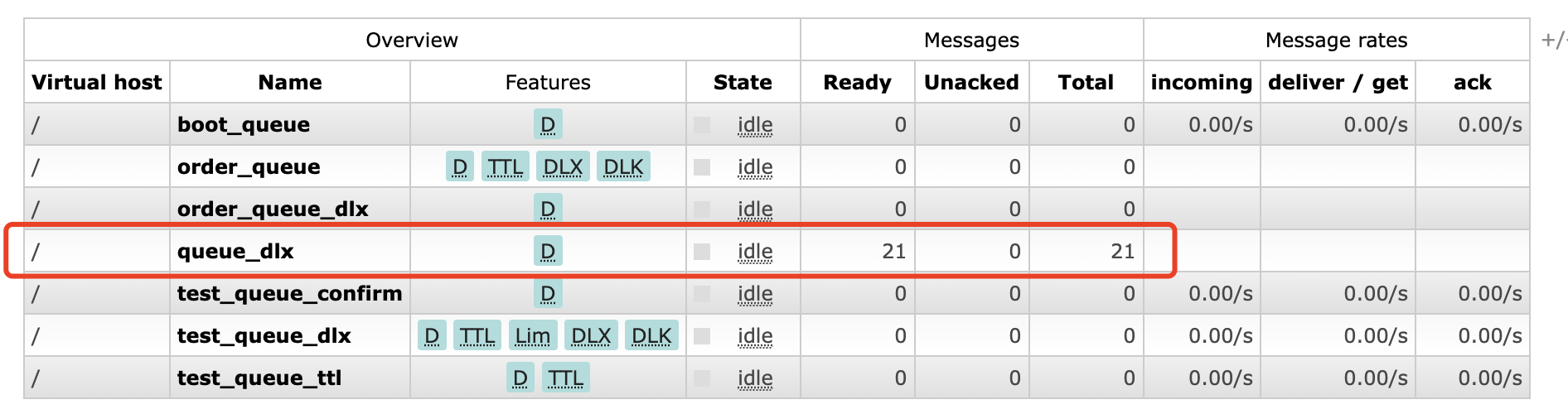This screenshot has width=1568, height=414.
Task: Open the +/- column selector
Action: click(1553, 40)
